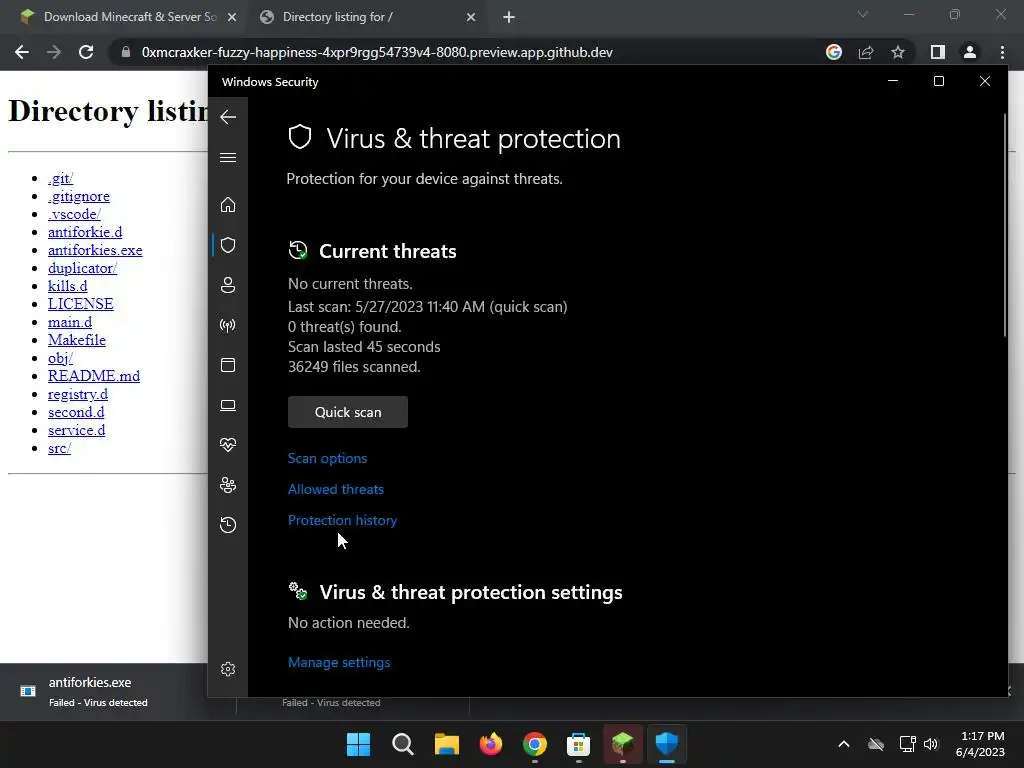
Task: Open .vscode/ directory link
Action: tap(74, 214)
